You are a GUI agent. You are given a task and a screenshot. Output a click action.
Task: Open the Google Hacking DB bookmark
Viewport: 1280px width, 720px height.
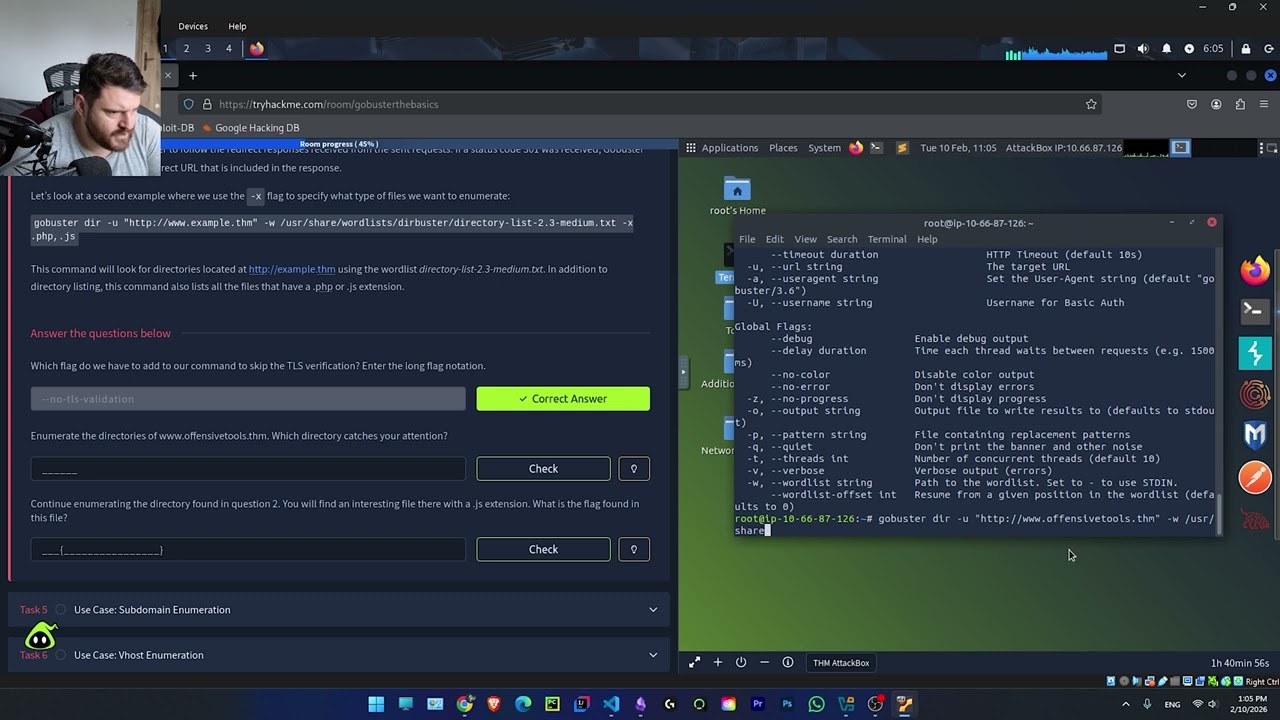point(250,128)
